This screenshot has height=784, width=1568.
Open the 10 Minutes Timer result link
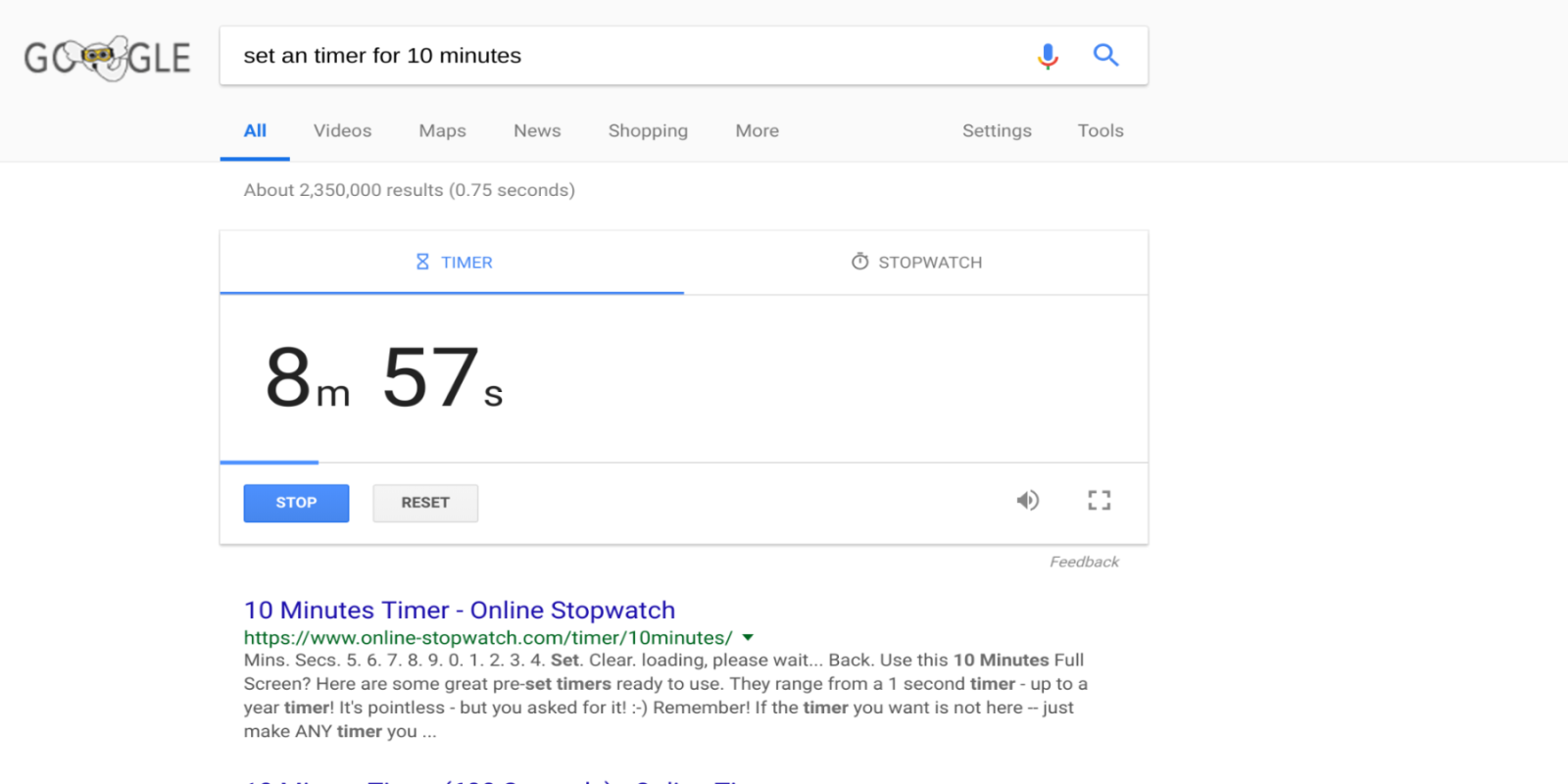point(459,610)
